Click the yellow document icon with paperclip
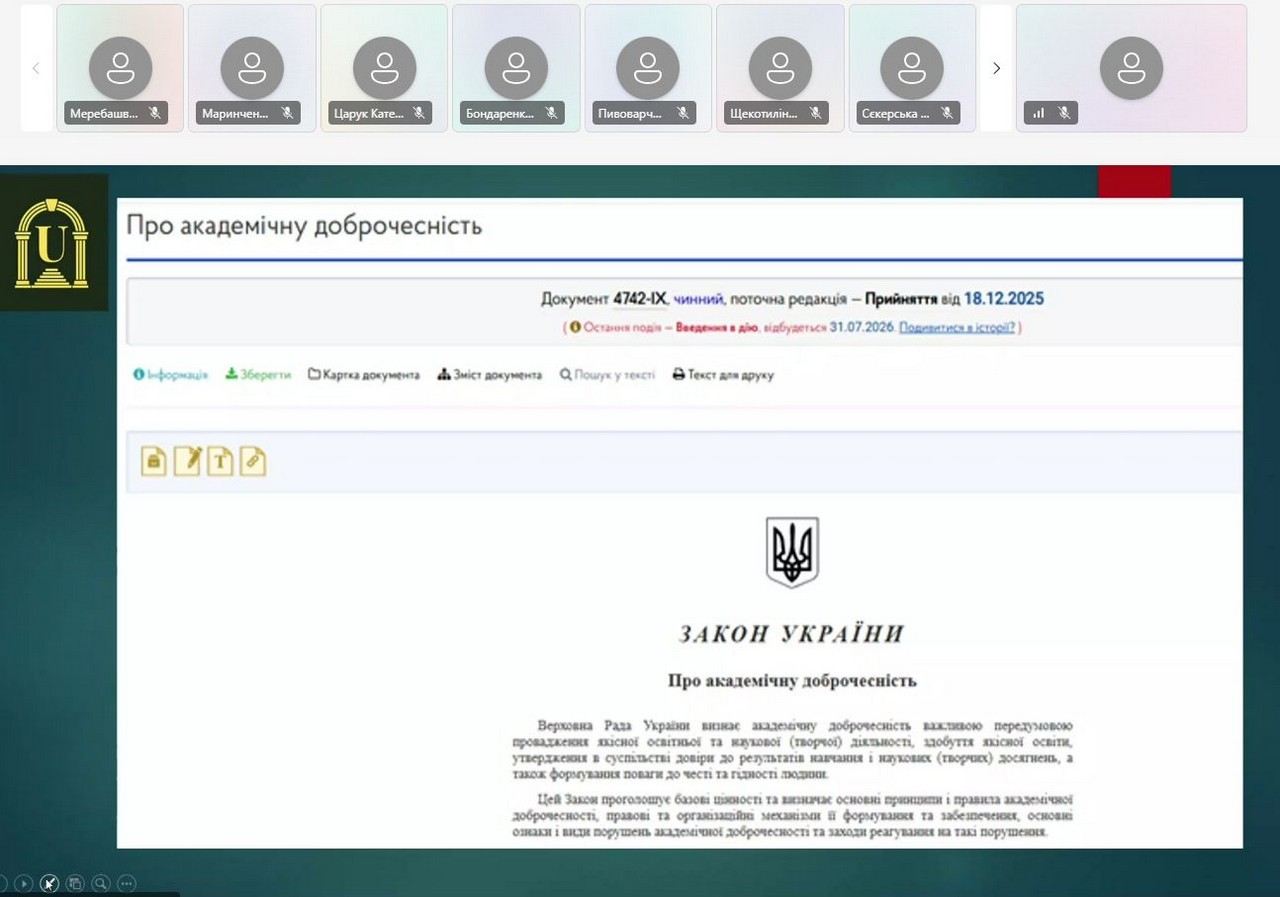This screenshot has width=1280, height=897. pos(253,461)
